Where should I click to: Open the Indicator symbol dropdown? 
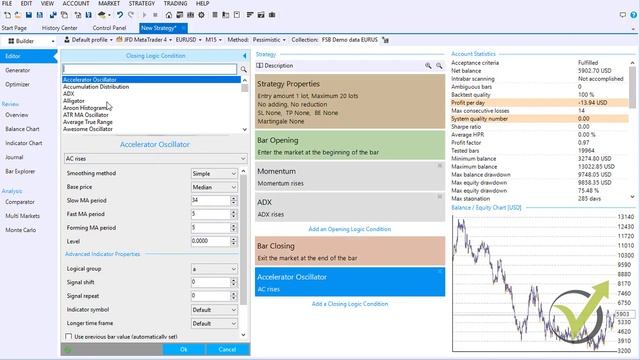[x=214, y=310]
